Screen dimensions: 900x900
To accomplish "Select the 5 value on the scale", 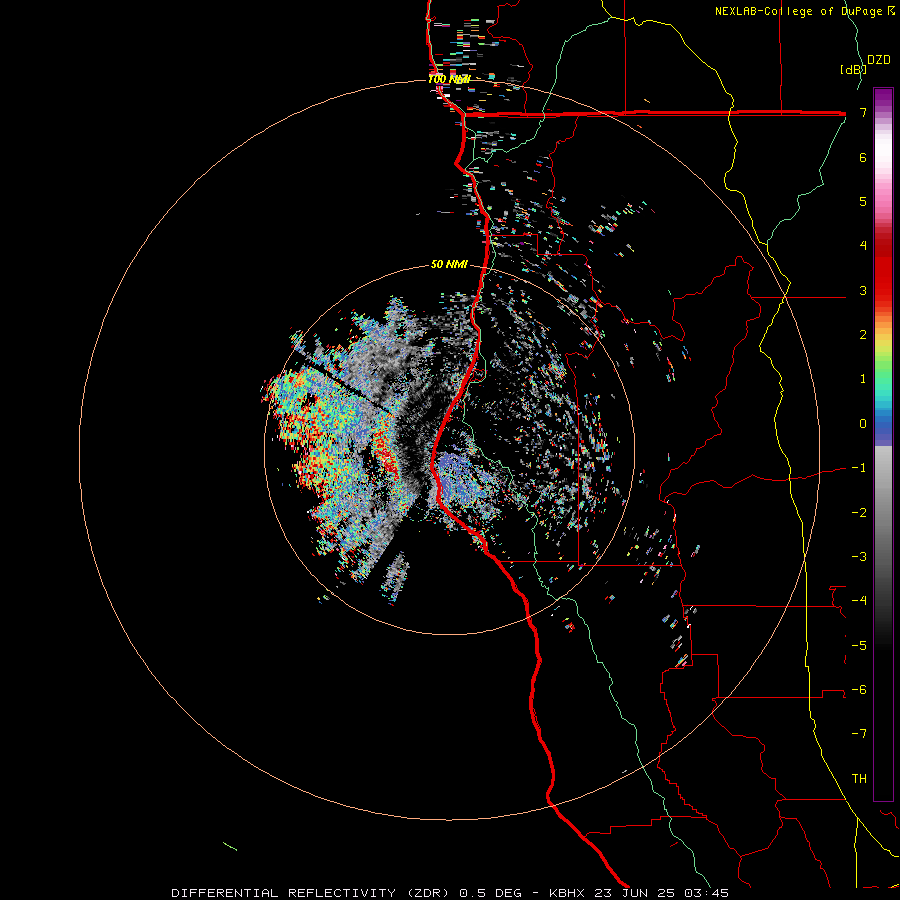I will [x=863, y=201].
